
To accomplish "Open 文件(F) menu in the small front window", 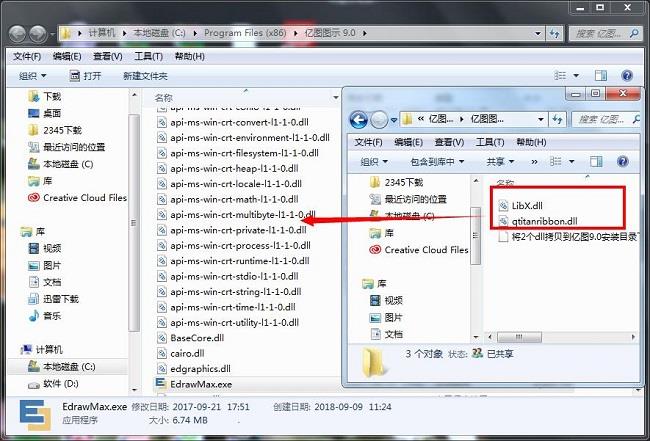I will click(369, 142).
